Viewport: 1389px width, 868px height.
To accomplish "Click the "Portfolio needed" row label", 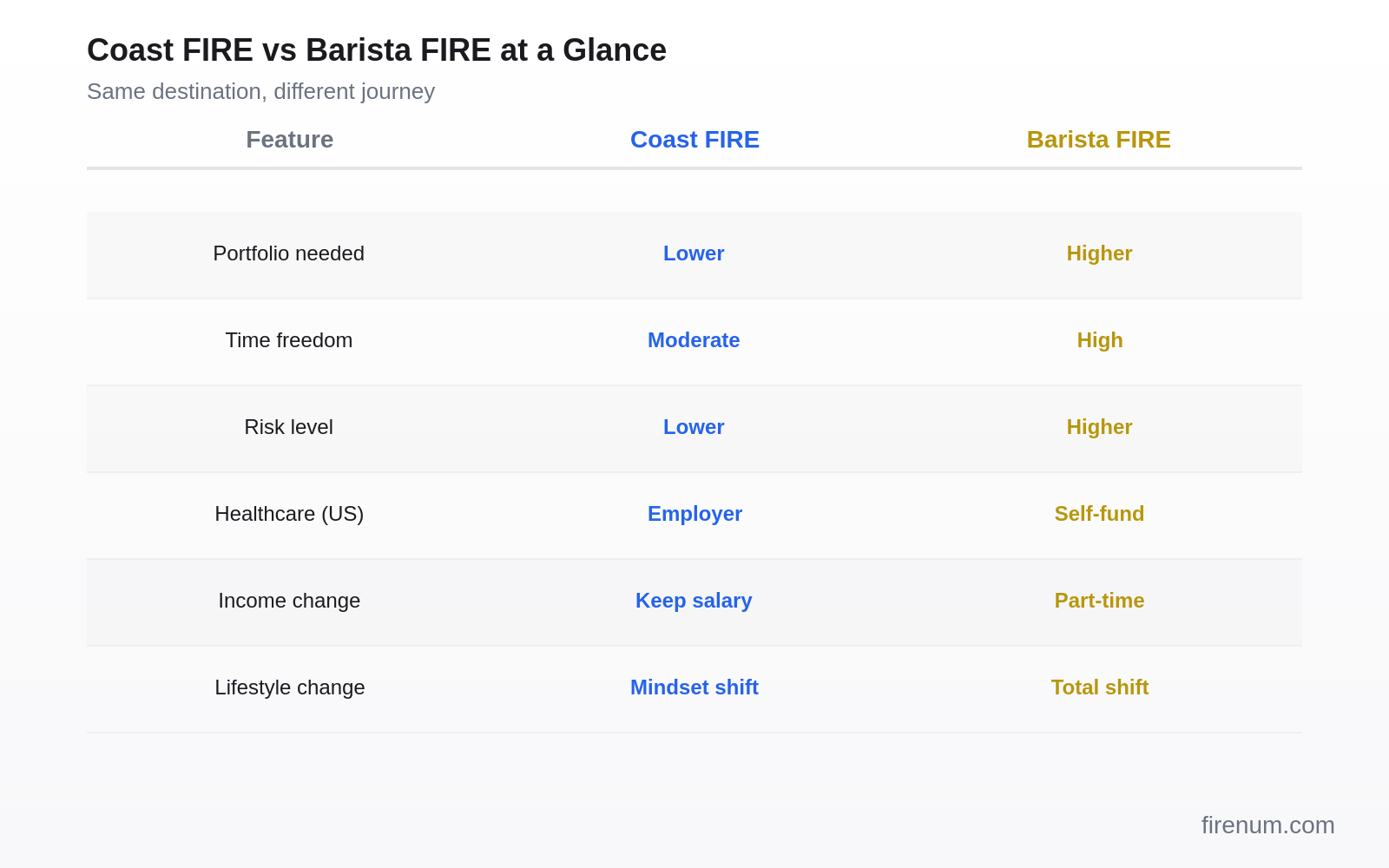I will 289,253.
